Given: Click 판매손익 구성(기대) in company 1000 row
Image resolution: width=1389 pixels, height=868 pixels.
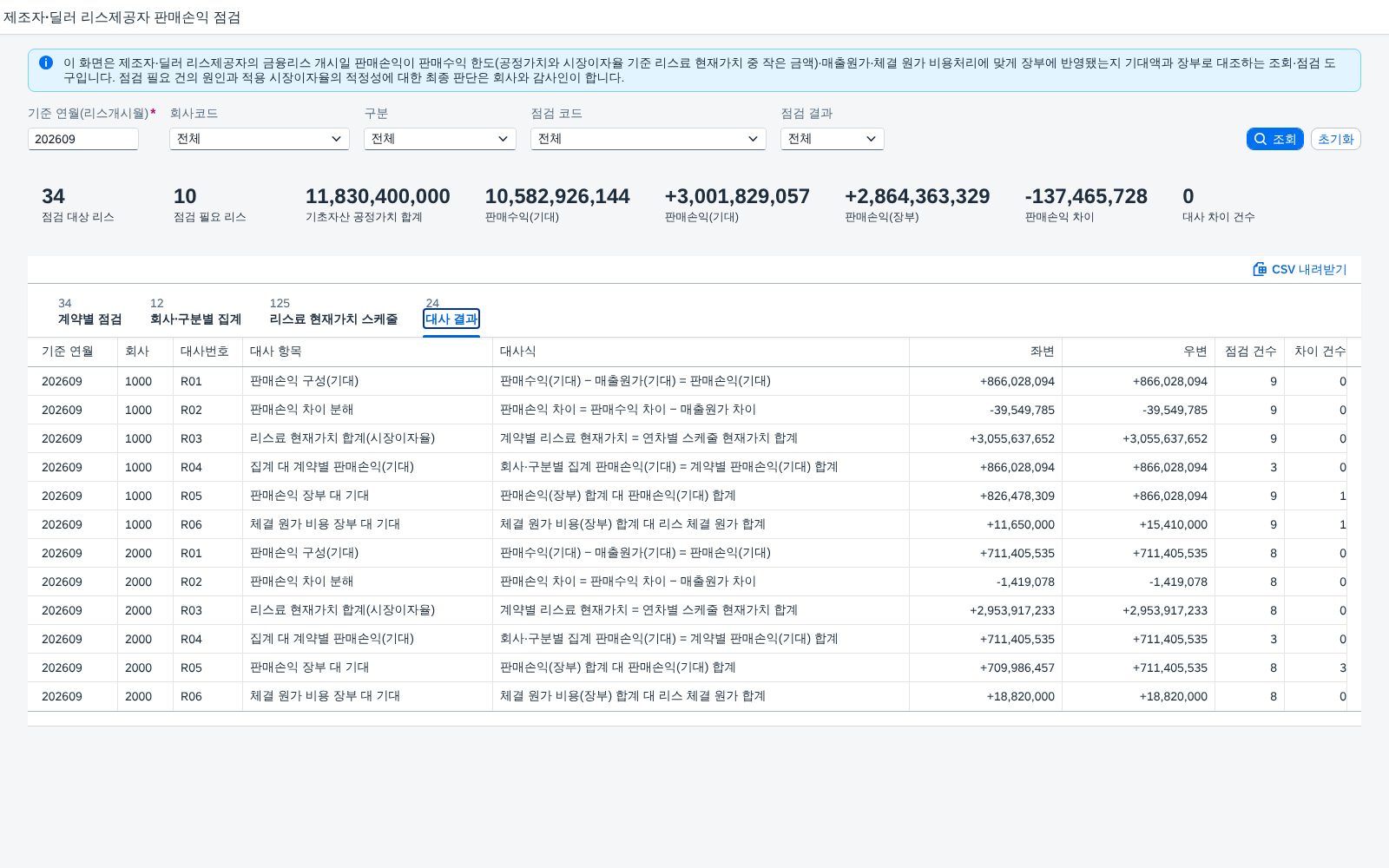Looking at the screenshot, I should click(304, 381).
